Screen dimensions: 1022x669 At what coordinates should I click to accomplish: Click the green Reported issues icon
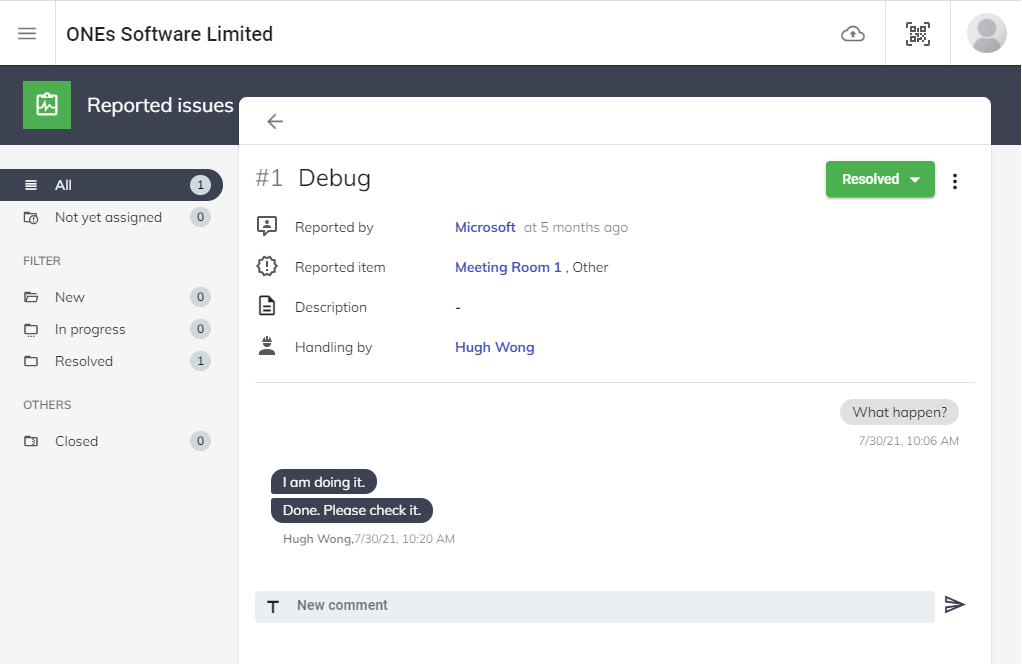(x=47, y=105)
